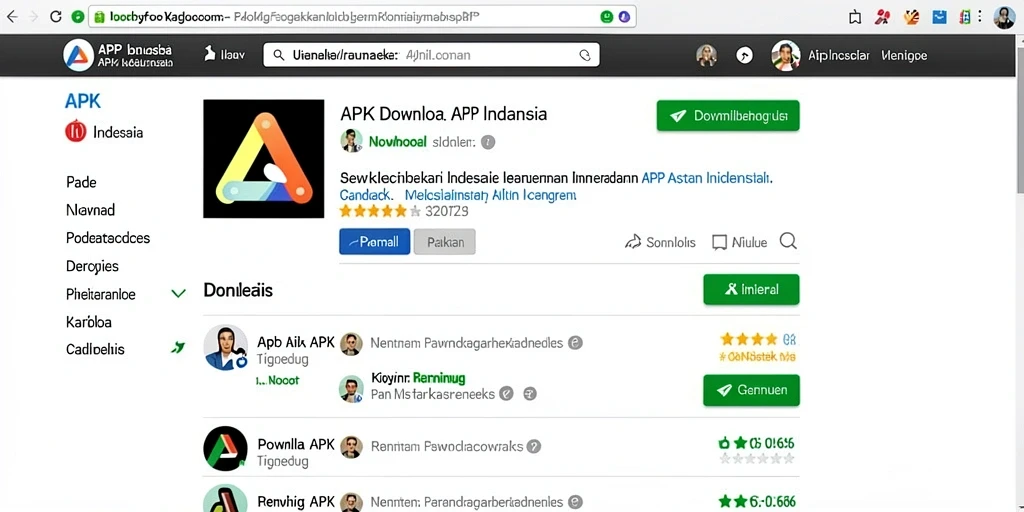Open the account avatar beside 'Aiplnesclar'

tap(786, 56)
